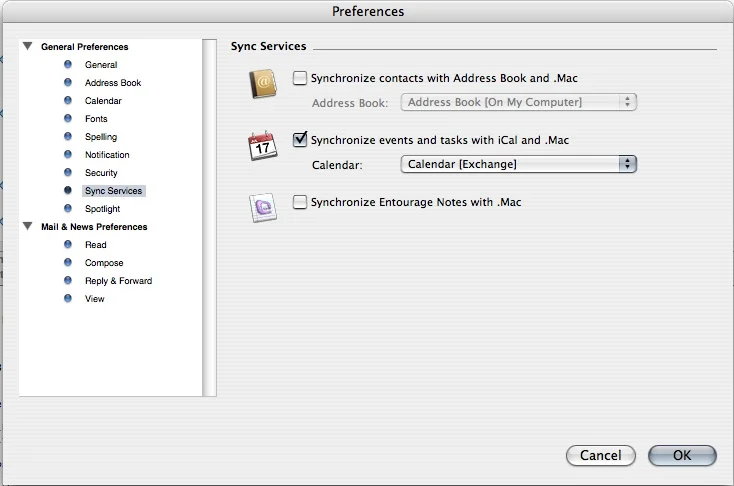
Task: Open the Reply & Forward preferences
Action: pyautogui.click(x=118, y=281)
